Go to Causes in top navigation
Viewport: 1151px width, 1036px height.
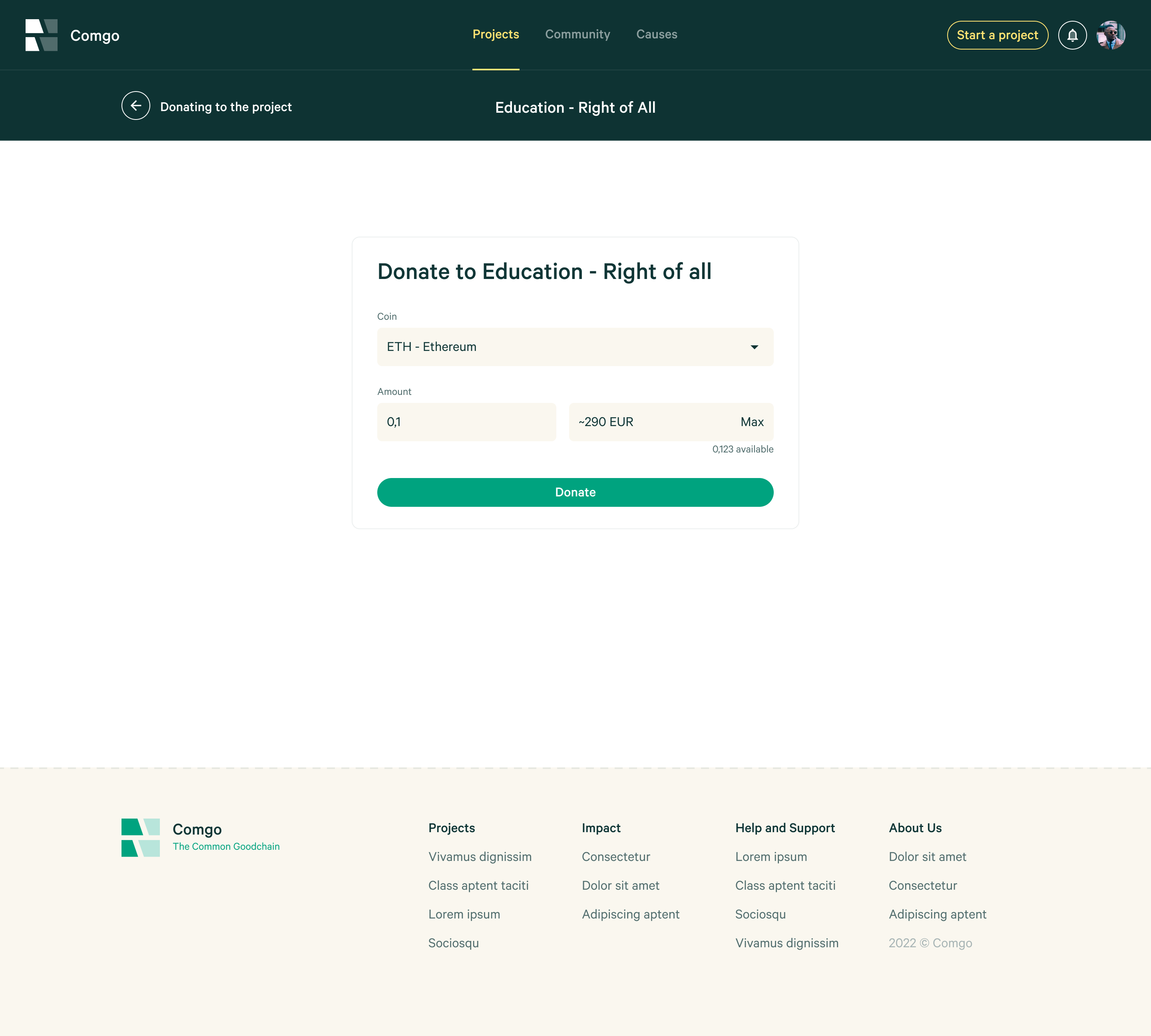tap(656, 35)
